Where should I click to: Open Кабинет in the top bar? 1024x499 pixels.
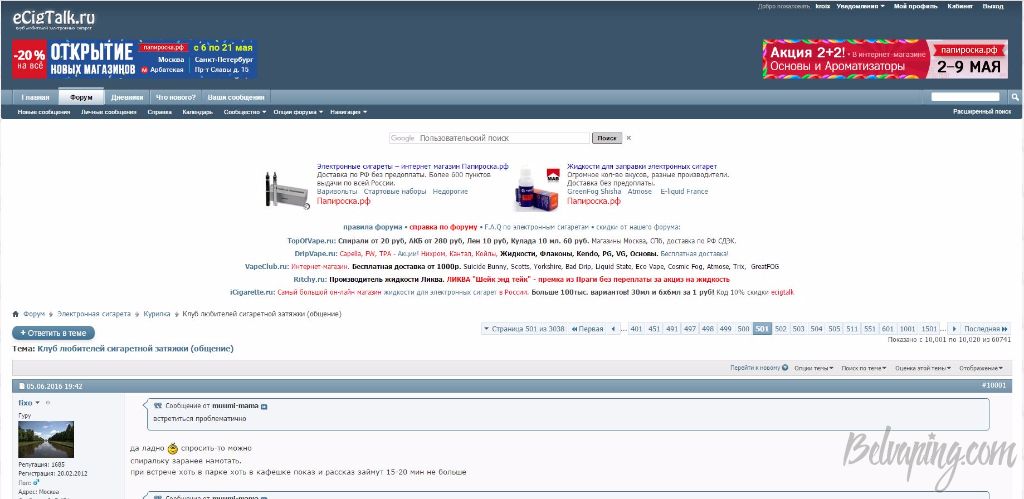(x=960, y=6)
